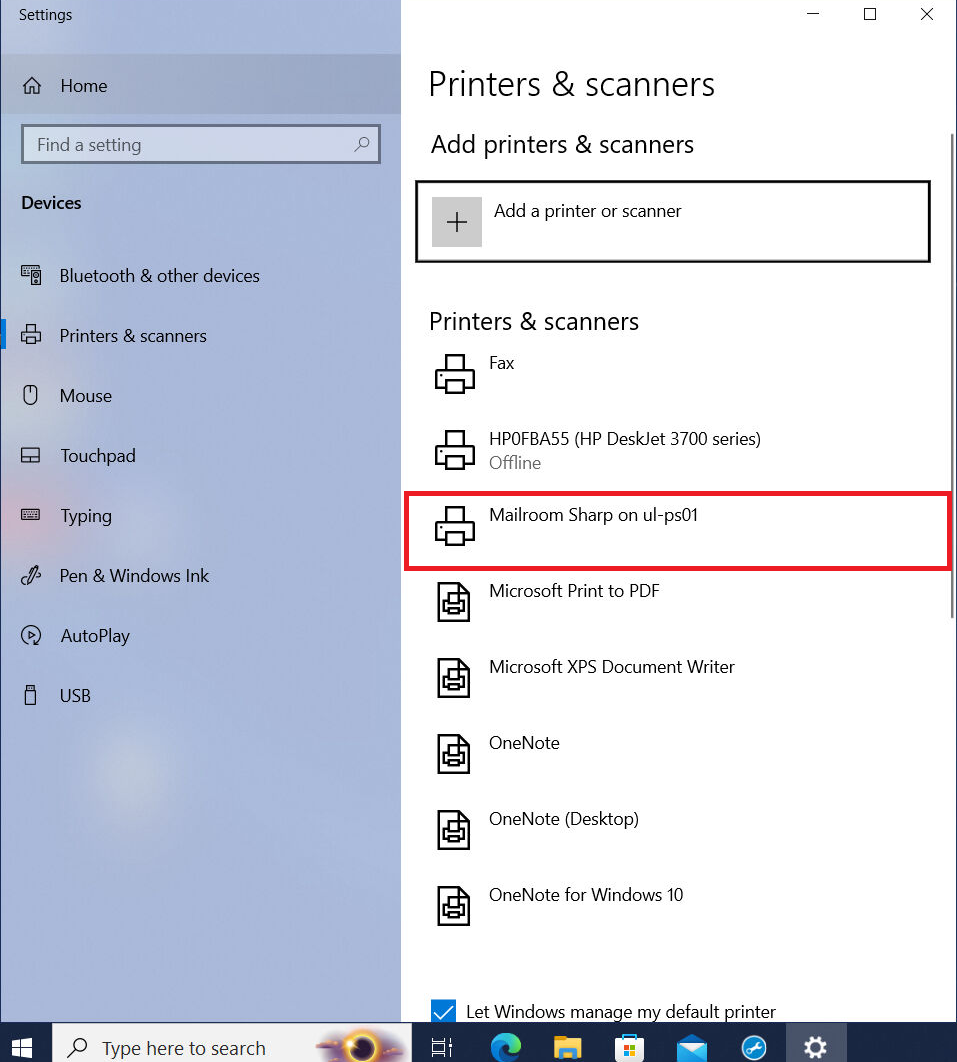Click the plus icon to add a printer
Screen dimensions: 957x1062
[x=456, y=221]
